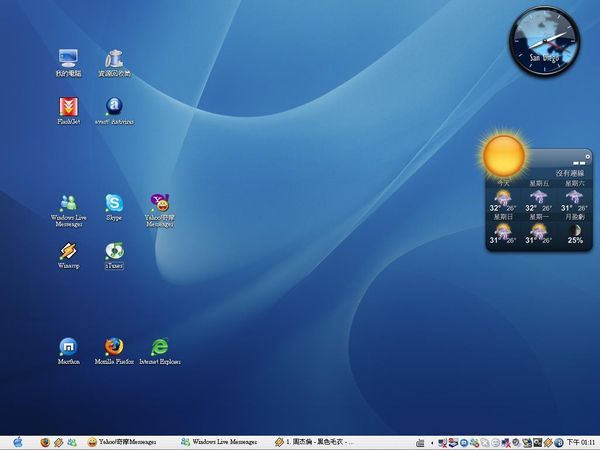Click the San Diego clock widget
600x450 pixels.
click(544, 41)
